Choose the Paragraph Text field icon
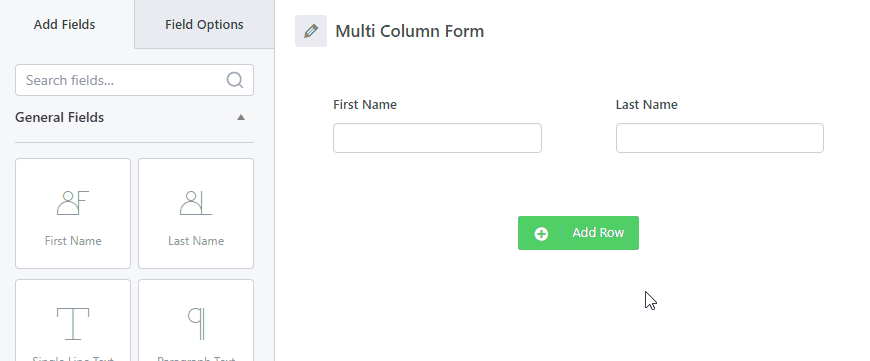870x361 pixels. pos(196,323)
